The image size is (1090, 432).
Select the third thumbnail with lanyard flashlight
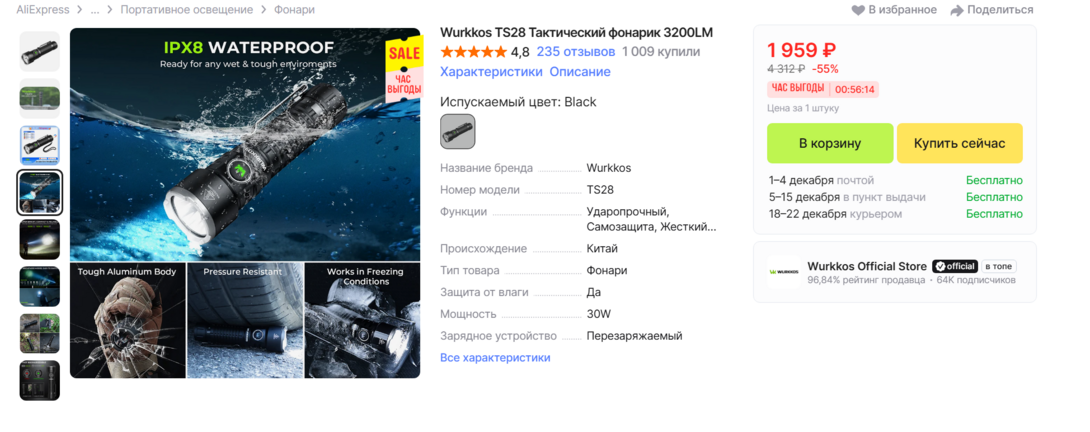(x=40, y=145)
